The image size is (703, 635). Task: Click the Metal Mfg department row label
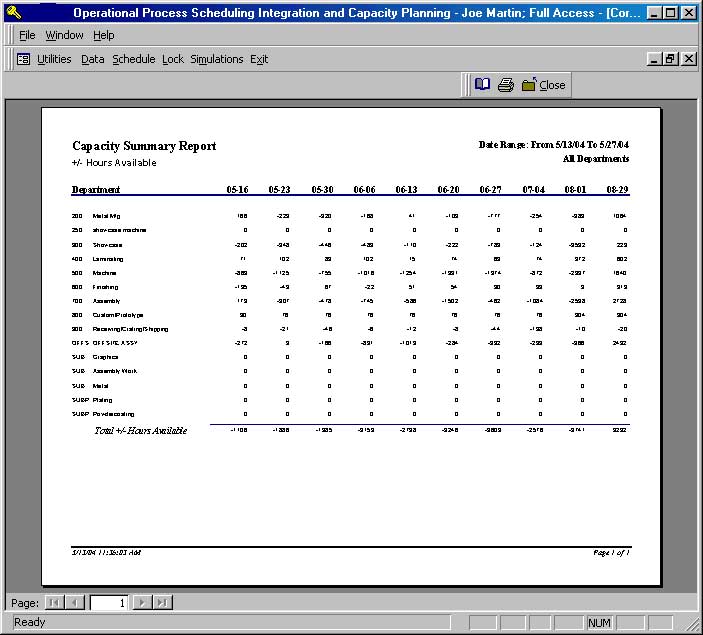click(106, 216)
